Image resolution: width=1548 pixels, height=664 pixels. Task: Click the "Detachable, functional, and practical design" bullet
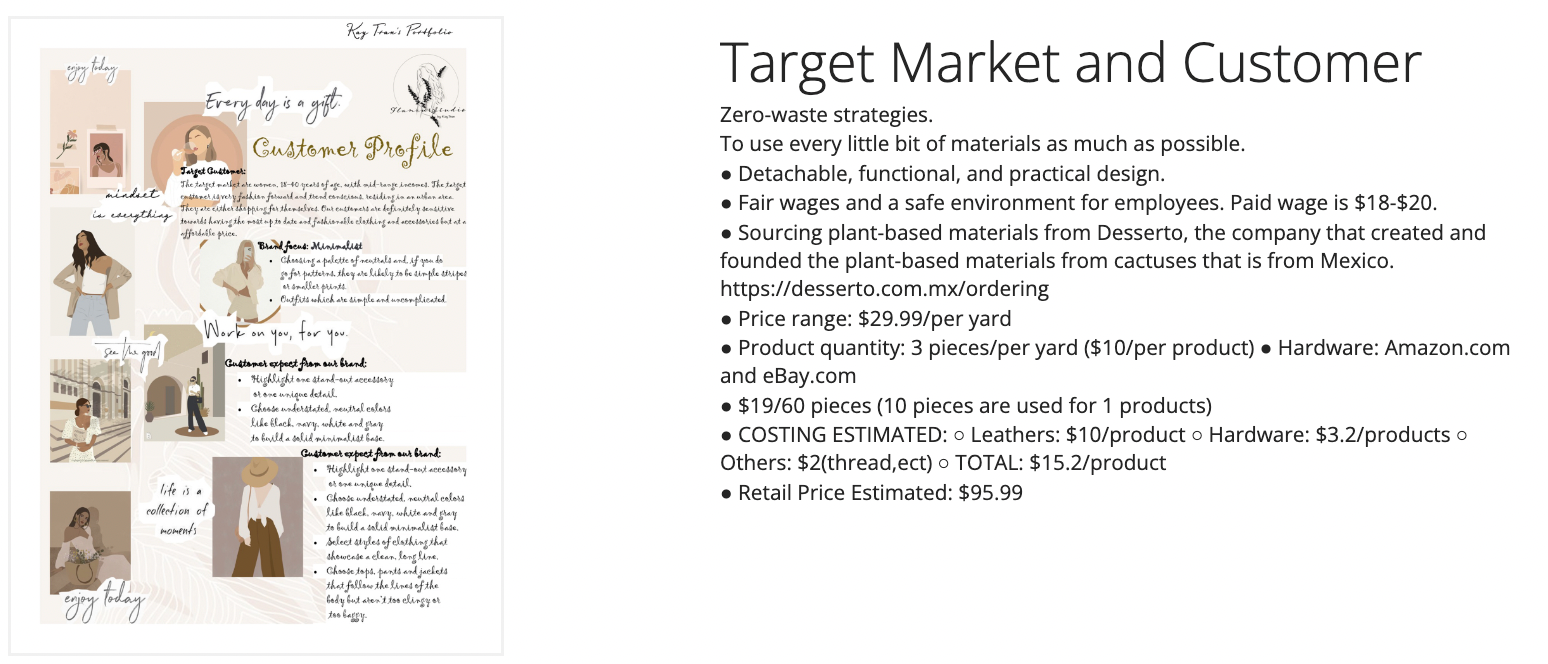click(x=942, y=174)
